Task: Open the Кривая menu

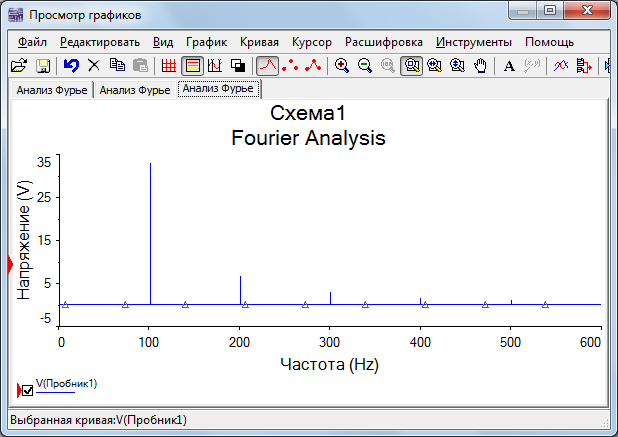Action: [259, 42]
